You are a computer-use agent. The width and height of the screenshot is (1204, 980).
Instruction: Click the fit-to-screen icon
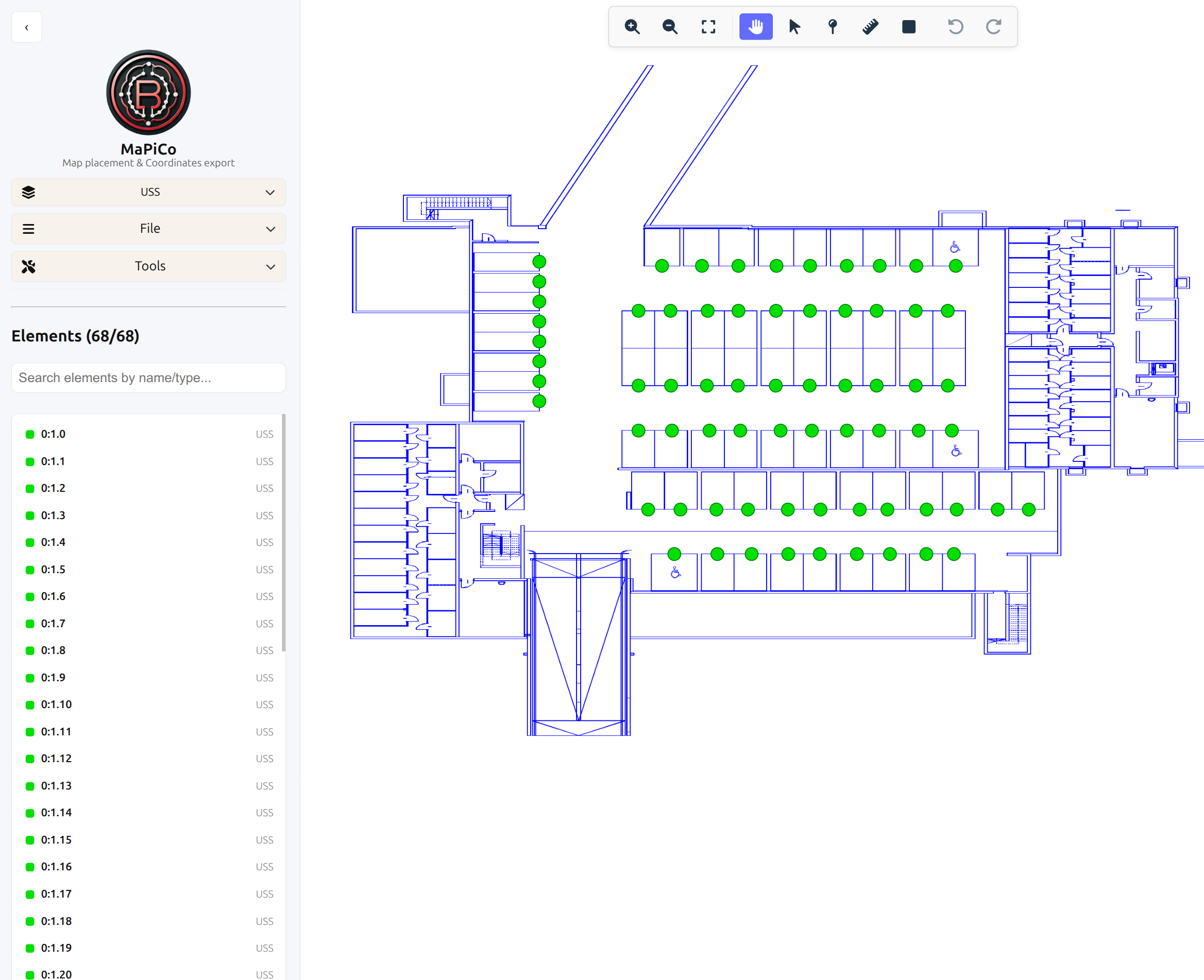pyautogui.click(x=708, y=27)
